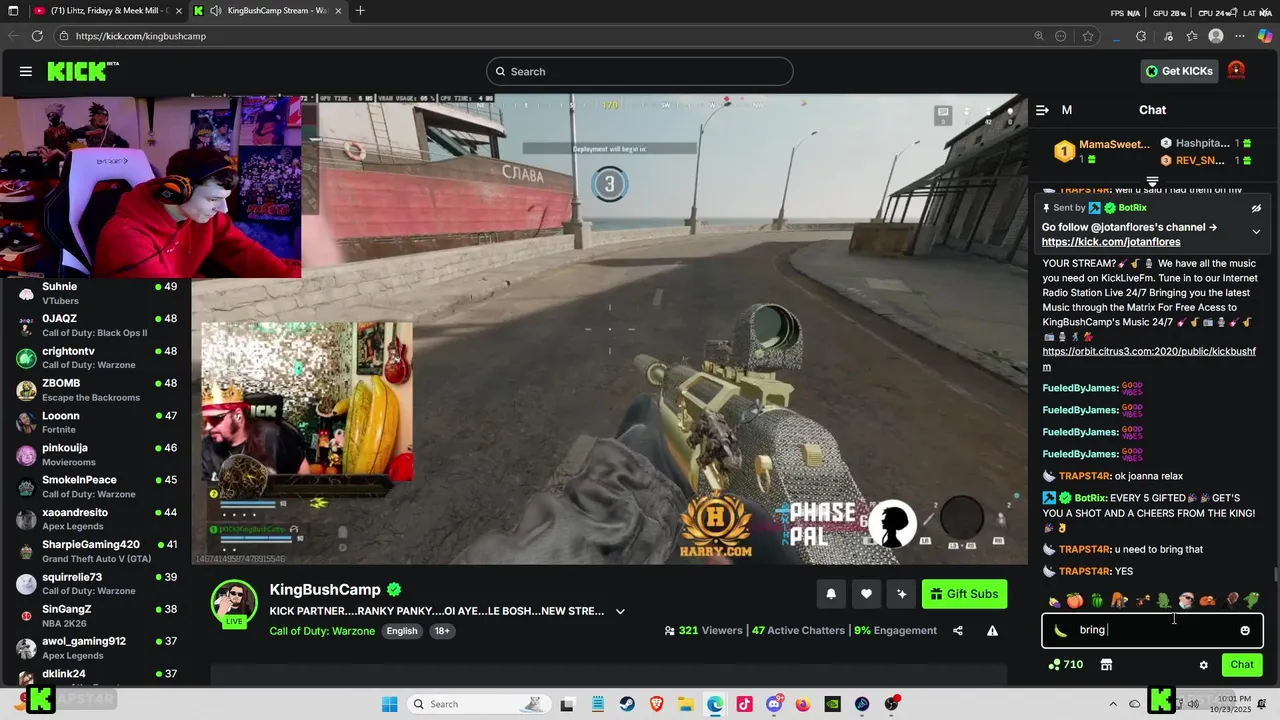Click the sparkle plus button beside heart

[x=902, y=594]
